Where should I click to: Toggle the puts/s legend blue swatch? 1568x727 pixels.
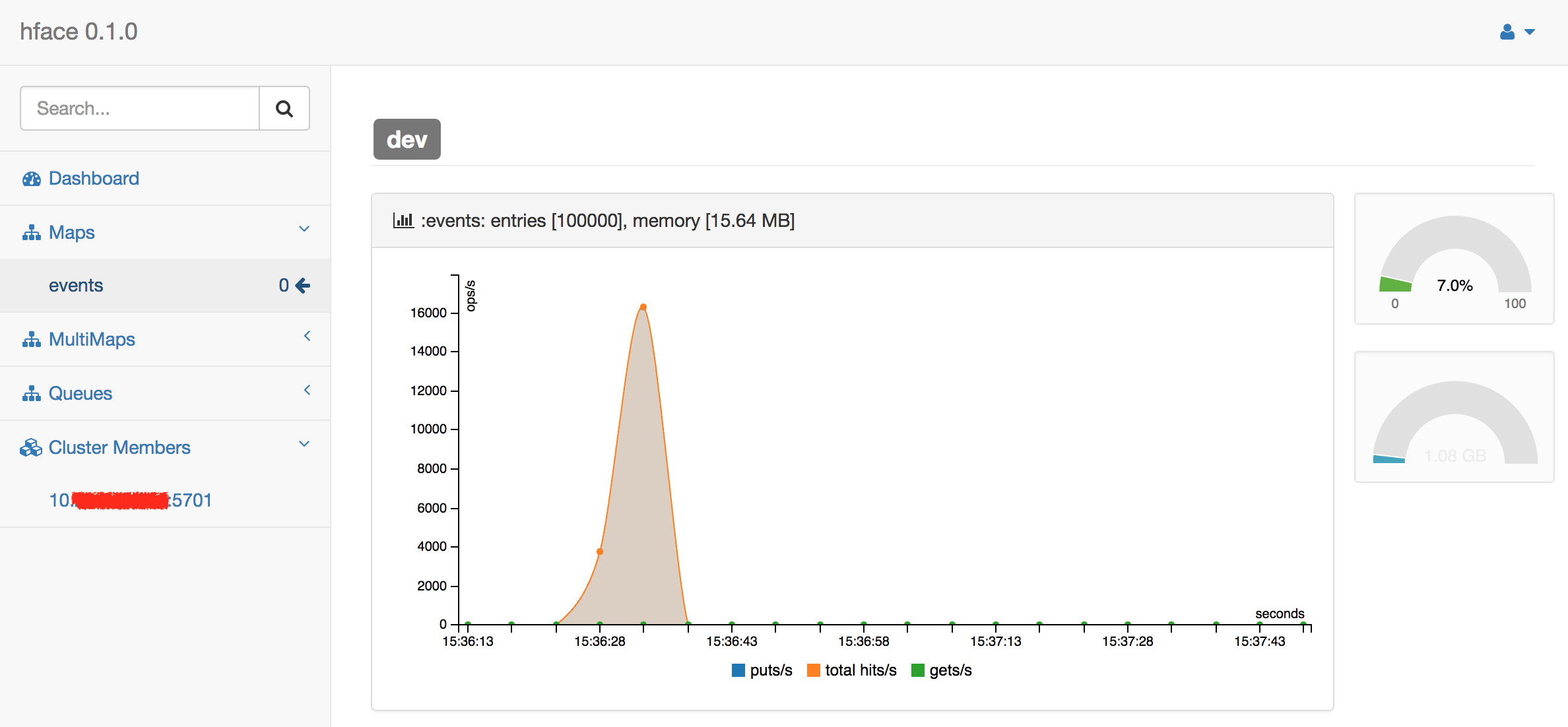(738, 670)
